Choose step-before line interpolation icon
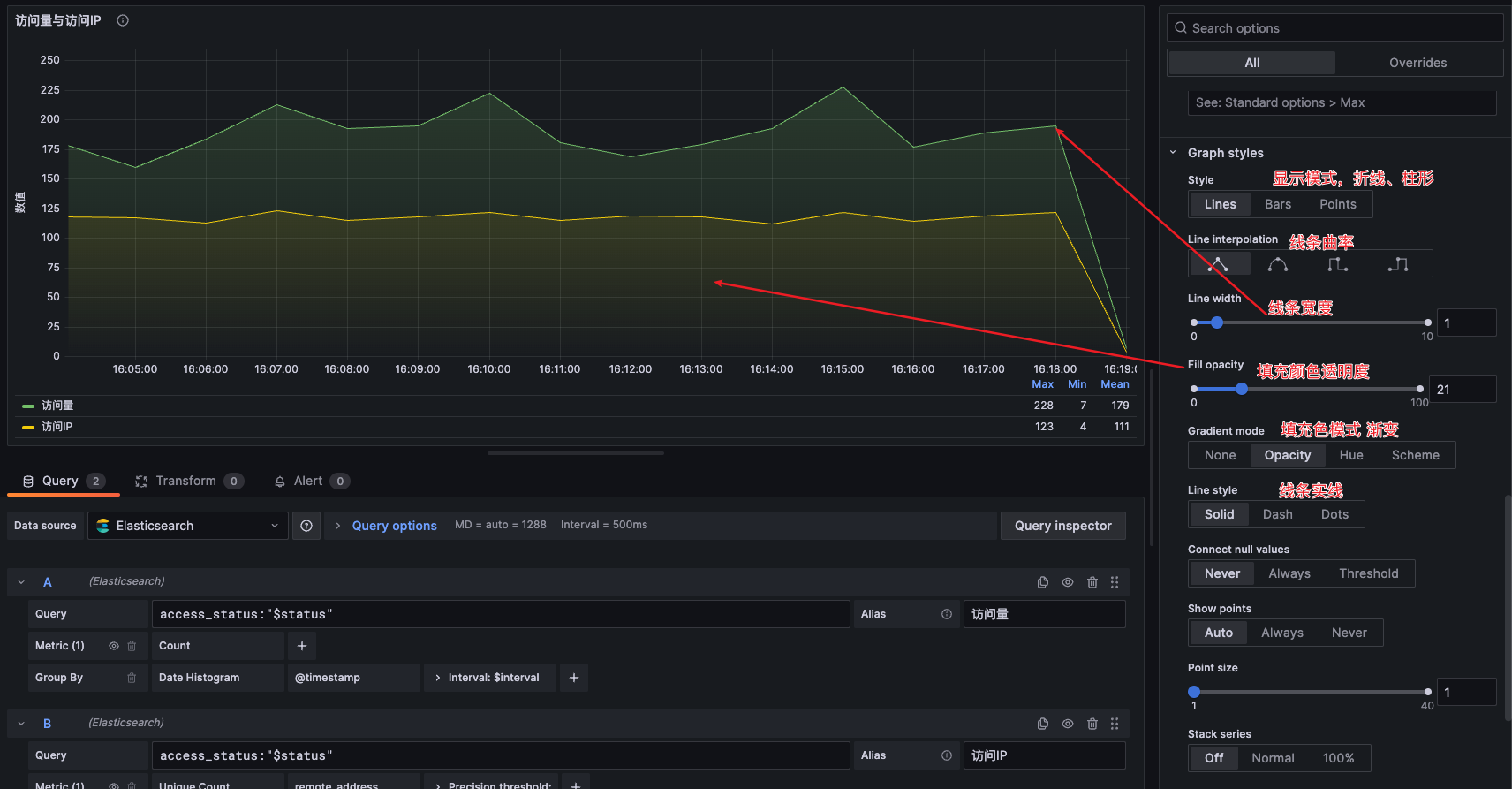1512x789 pixels. click(x=1337, y=264)
